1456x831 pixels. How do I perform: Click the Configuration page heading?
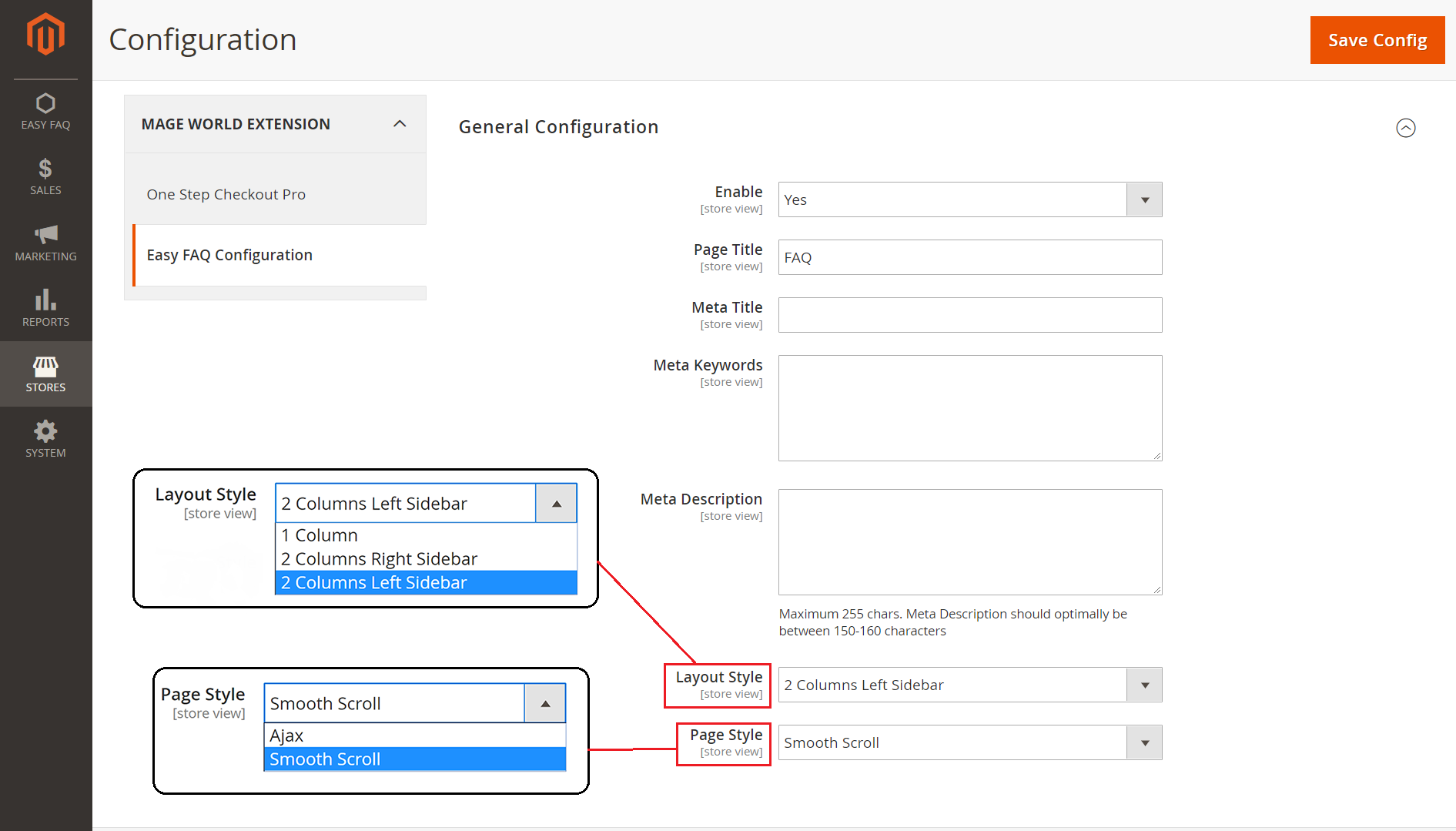[203, 40]
